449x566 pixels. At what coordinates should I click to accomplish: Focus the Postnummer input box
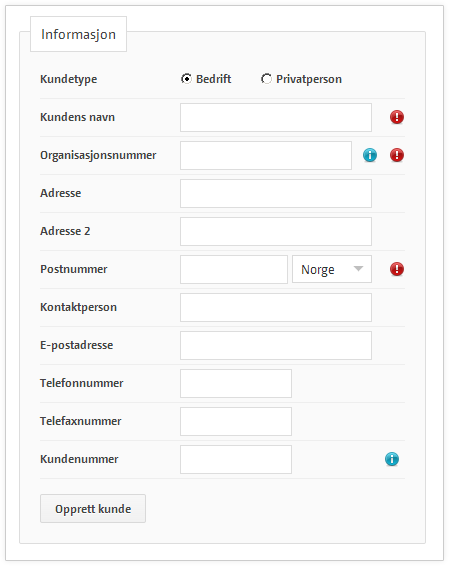click(234, 269)
